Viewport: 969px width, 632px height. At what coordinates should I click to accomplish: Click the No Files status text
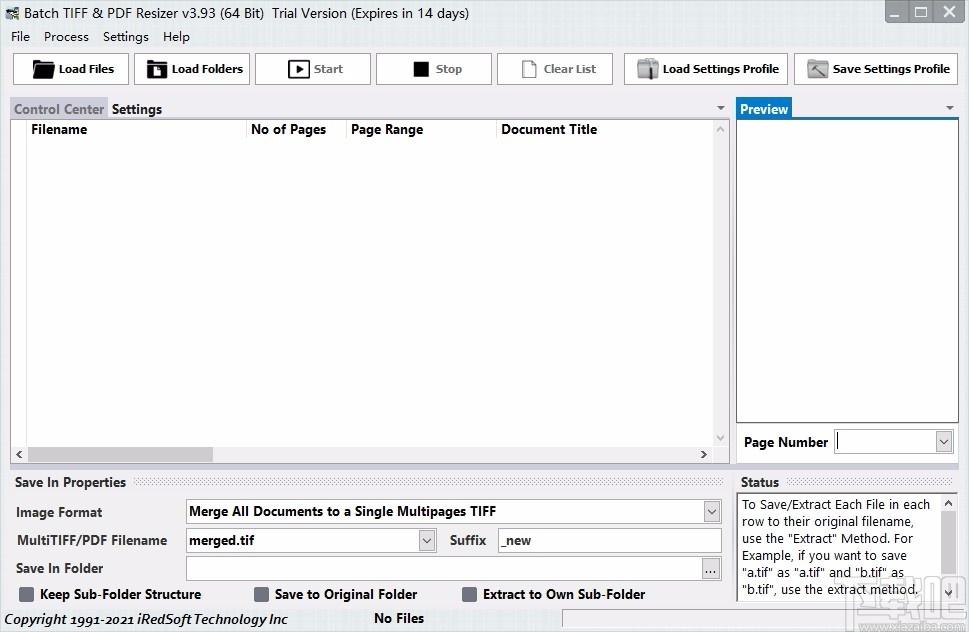coord(399,618)
